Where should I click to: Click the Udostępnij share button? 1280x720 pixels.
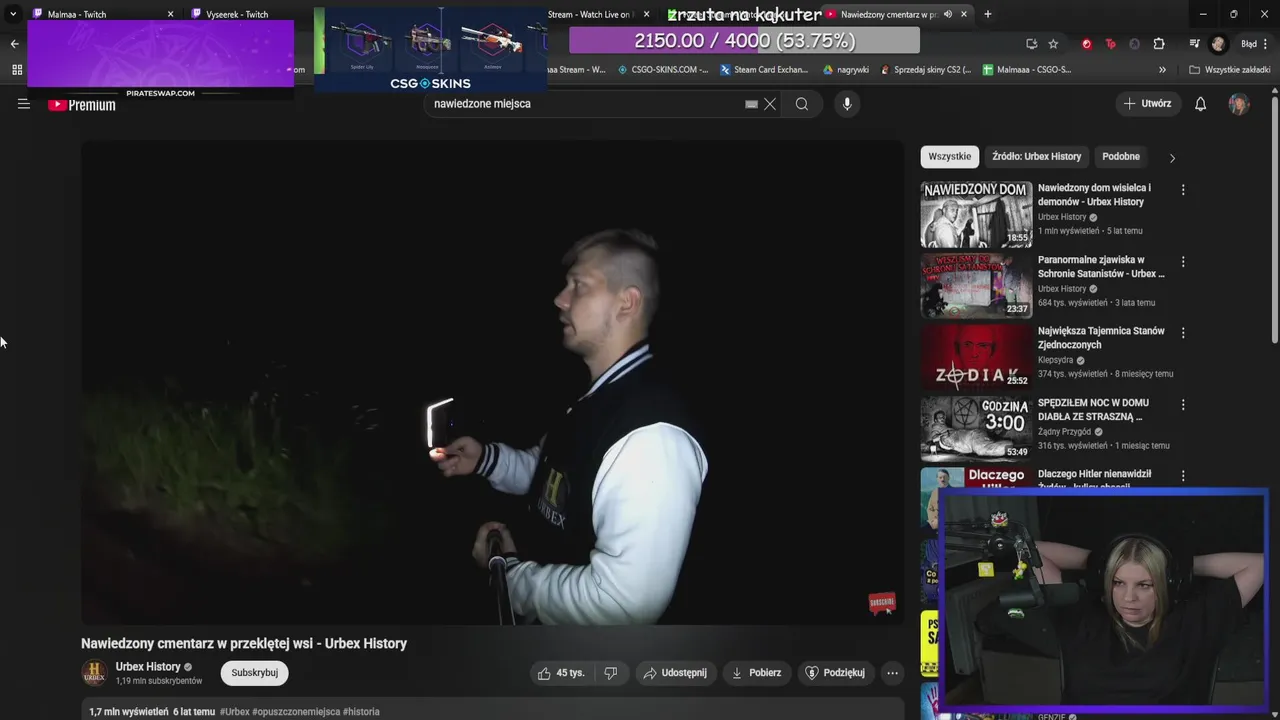675,673
